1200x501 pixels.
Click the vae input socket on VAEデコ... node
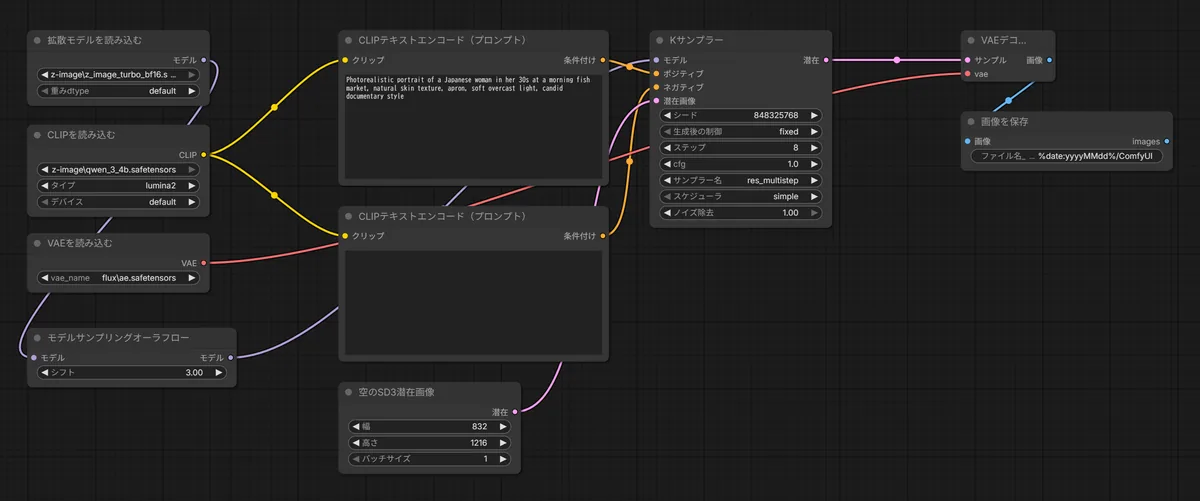968,74
